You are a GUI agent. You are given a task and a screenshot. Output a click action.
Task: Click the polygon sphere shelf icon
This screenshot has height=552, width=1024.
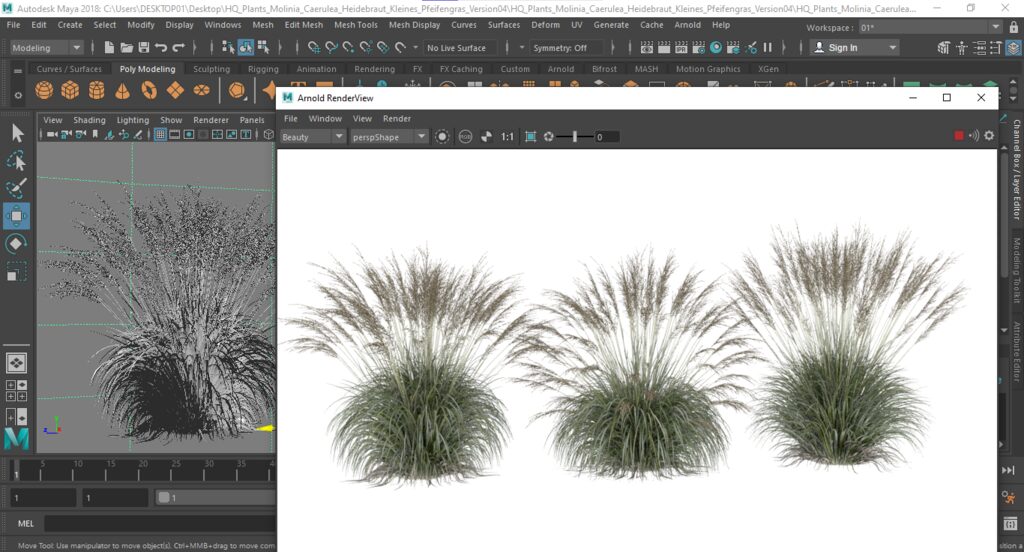(x=44, y=90)
